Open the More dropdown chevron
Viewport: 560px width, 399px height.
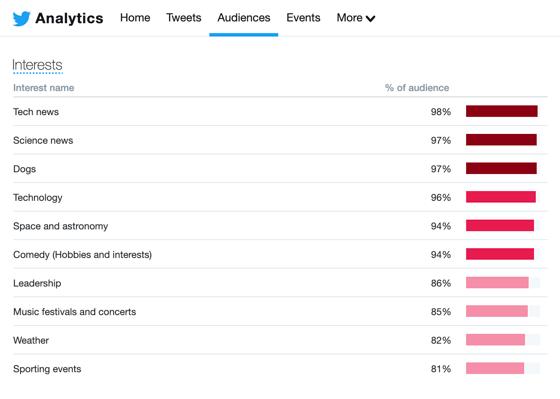[370, 19]
